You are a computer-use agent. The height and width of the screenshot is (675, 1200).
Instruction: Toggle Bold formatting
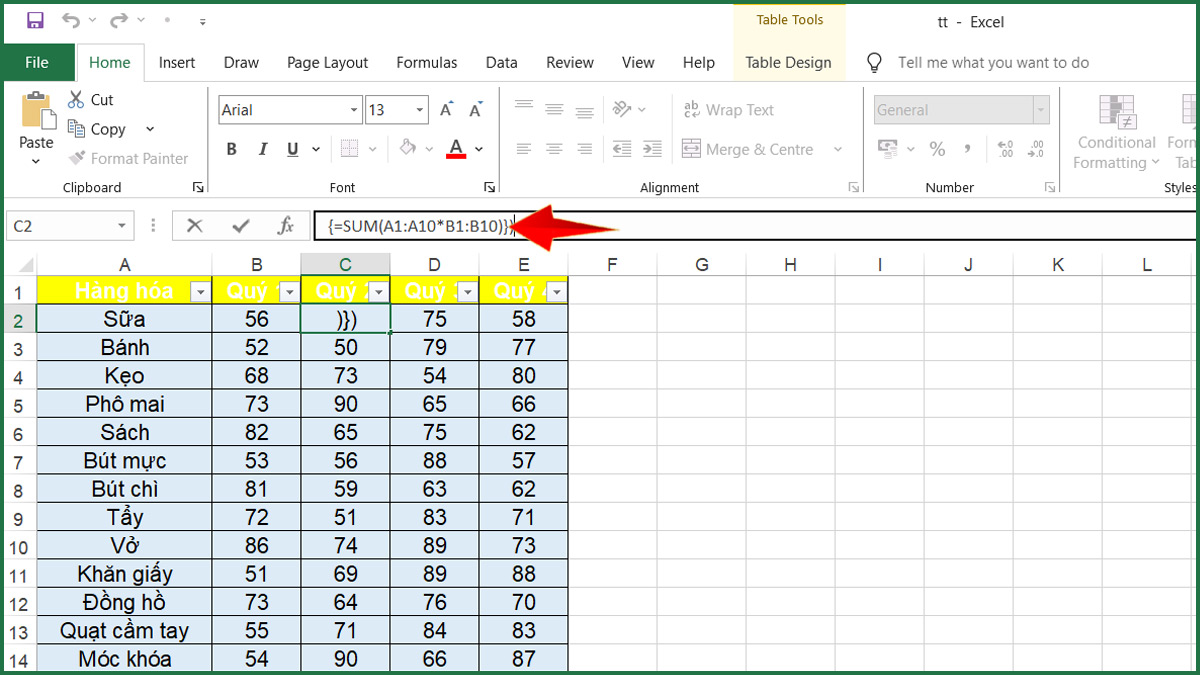click(x=231, y=150)
